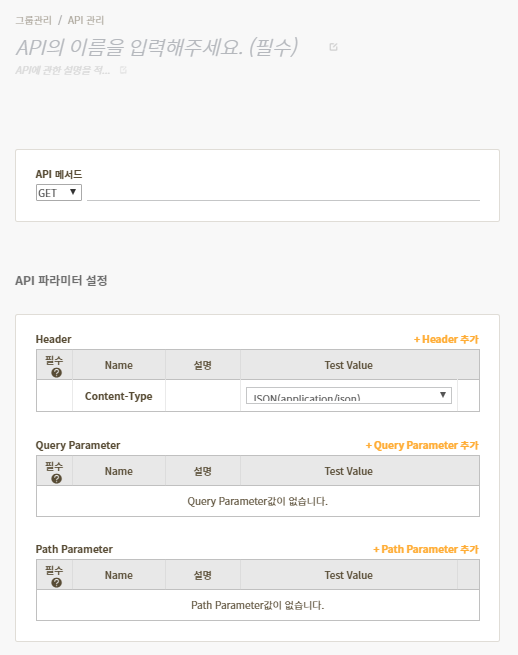Screen dimensions: 518x655
Task: Click the Path Parameter table's 설명 column header
Action: click(x=203, y=575)
